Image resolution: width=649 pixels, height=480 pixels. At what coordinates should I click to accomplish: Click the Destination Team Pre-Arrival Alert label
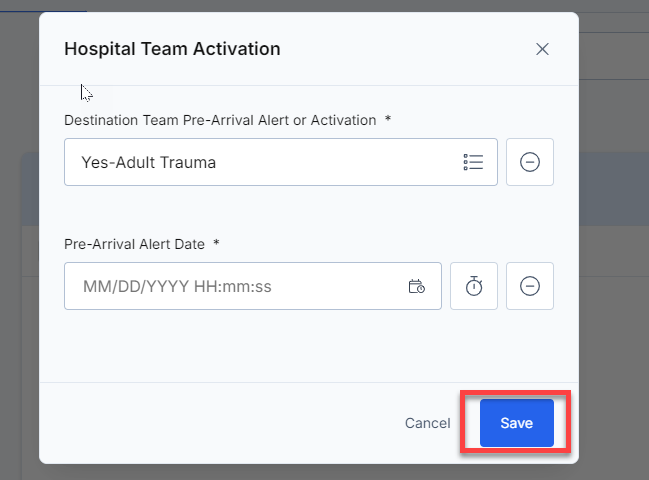(220, 120)
